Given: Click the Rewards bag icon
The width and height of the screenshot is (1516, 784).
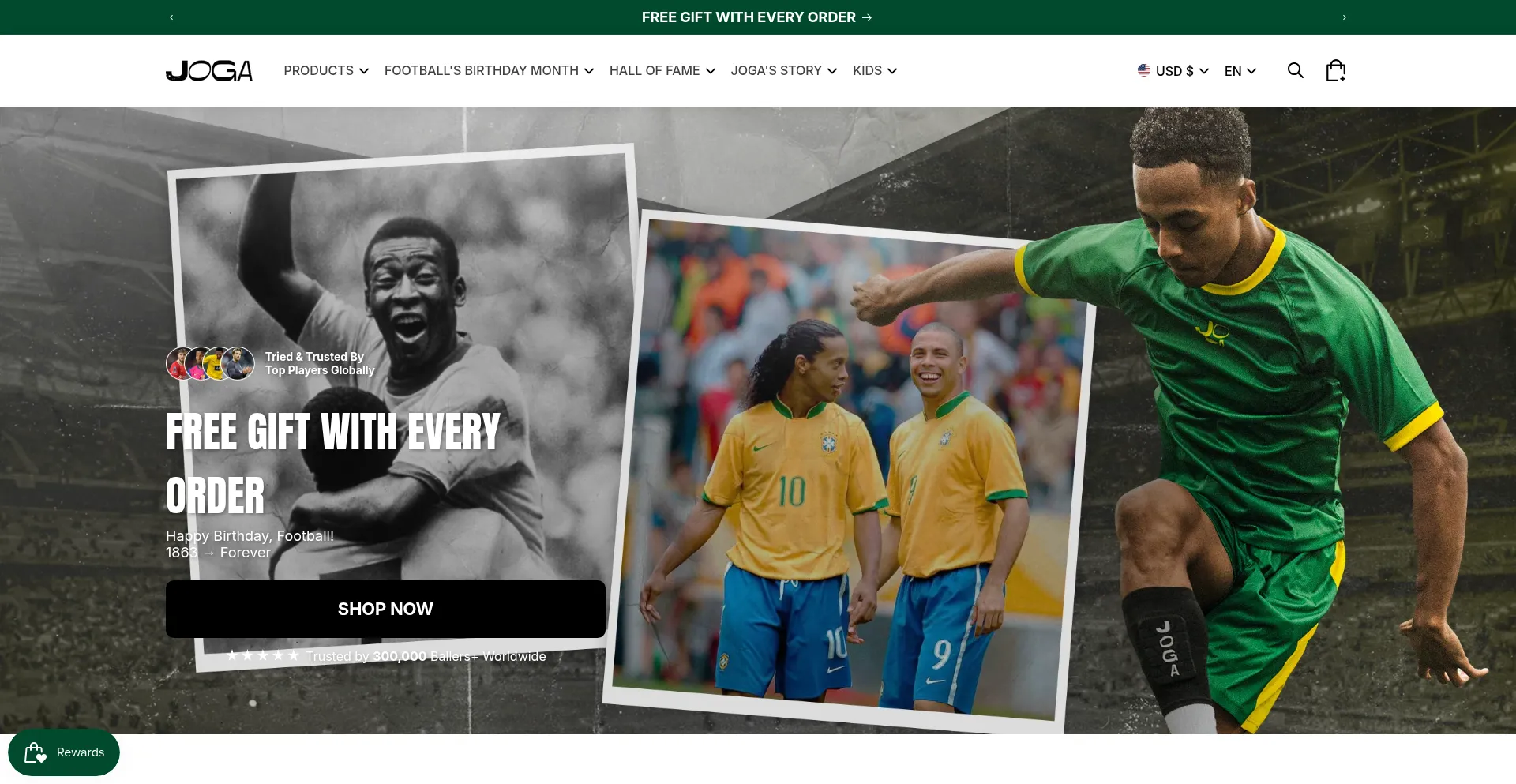Looking at the screenshot, I should click(36, 752).
